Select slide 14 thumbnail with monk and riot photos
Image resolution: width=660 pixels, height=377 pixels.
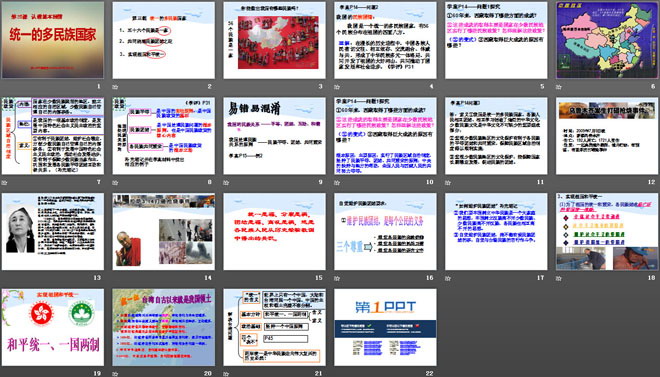click(x=164, y=231)
